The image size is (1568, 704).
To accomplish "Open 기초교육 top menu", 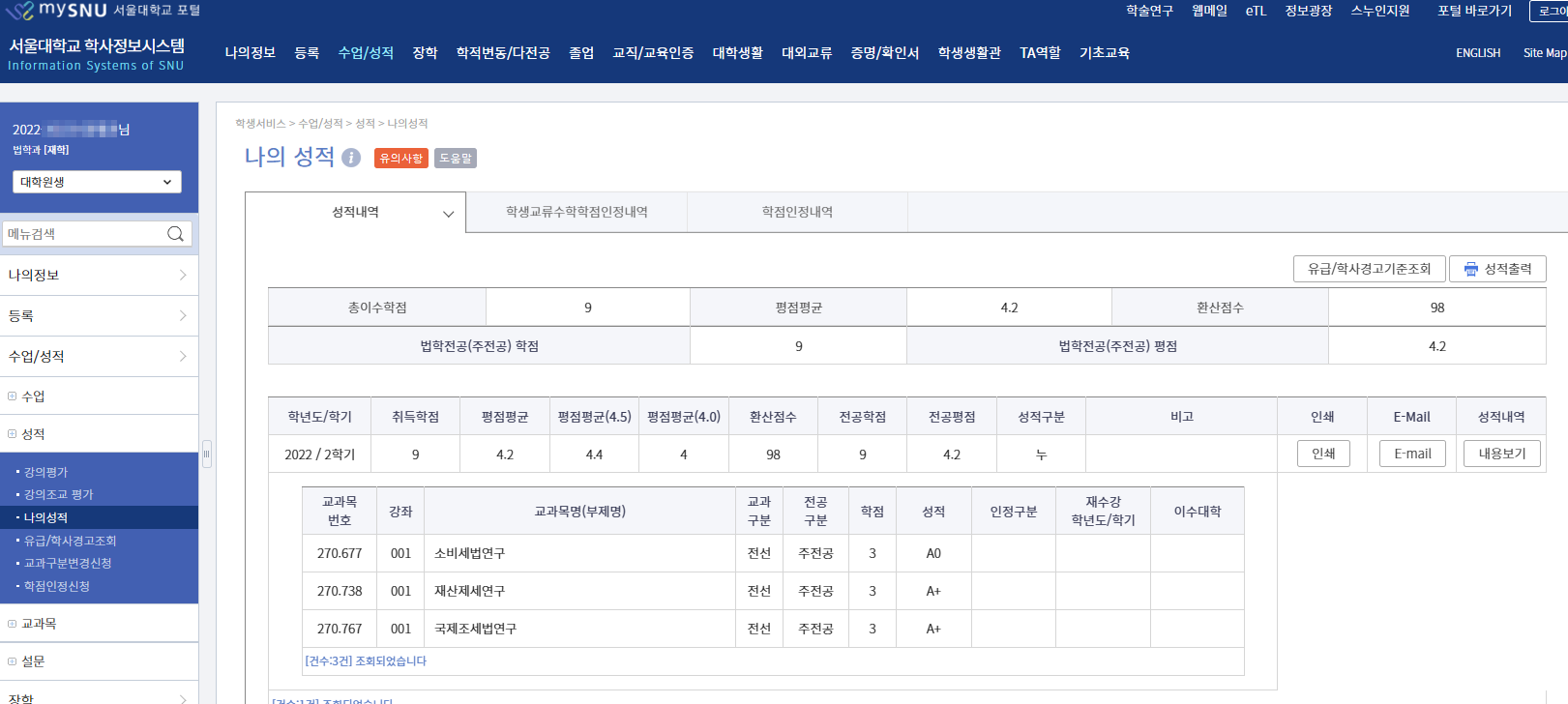I will (x=1105, y=53).
